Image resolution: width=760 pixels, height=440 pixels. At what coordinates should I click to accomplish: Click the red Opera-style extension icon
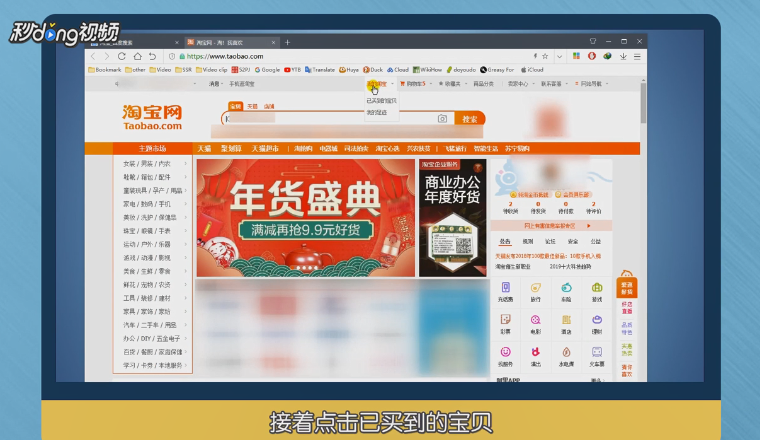[x=591, y=56]
